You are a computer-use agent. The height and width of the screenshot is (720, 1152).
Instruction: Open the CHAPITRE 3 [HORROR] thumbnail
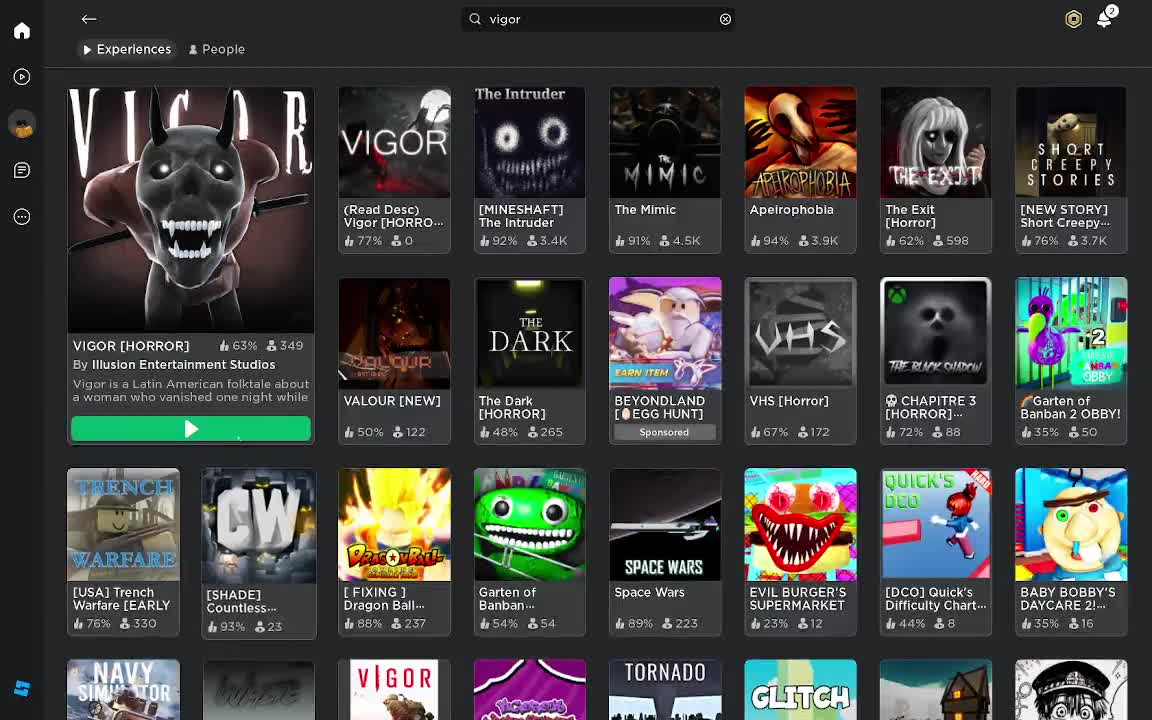(x=935, y=334)
